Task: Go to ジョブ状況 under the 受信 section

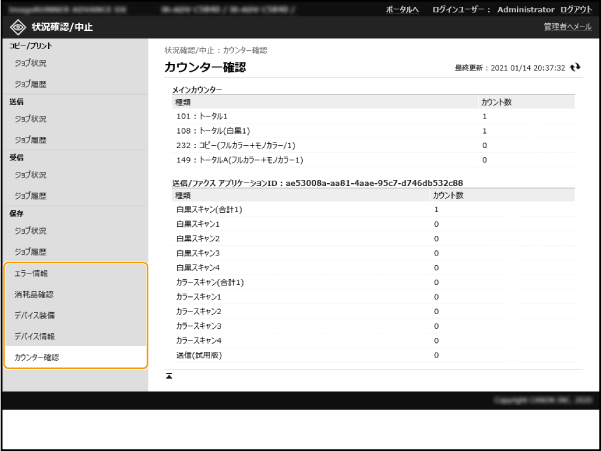Action: (30, 175)
